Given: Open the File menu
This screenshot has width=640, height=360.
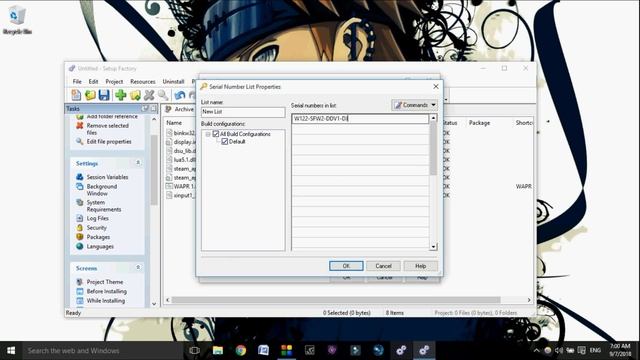Looking at the screenshot, I should point(77,82).
